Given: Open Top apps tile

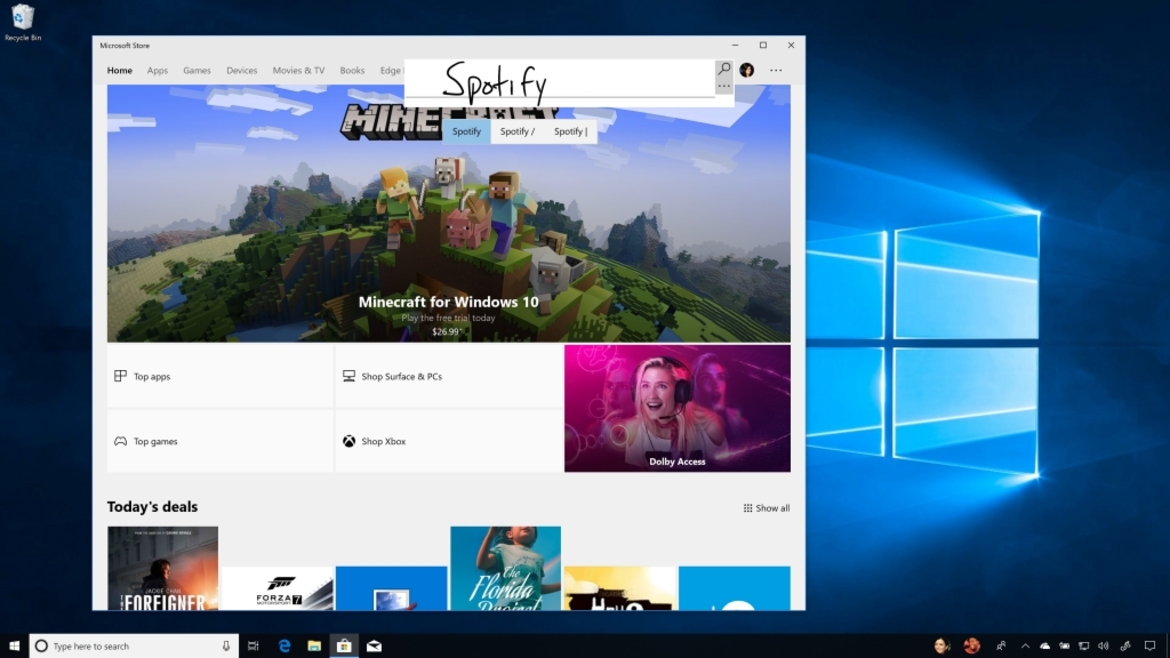Looking at the screenshot, I should 220,376.
